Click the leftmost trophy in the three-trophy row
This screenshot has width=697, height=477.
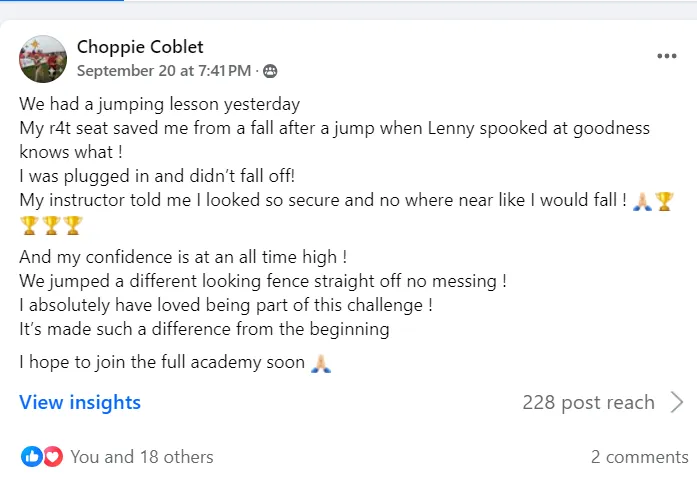[x=29, y=224]
